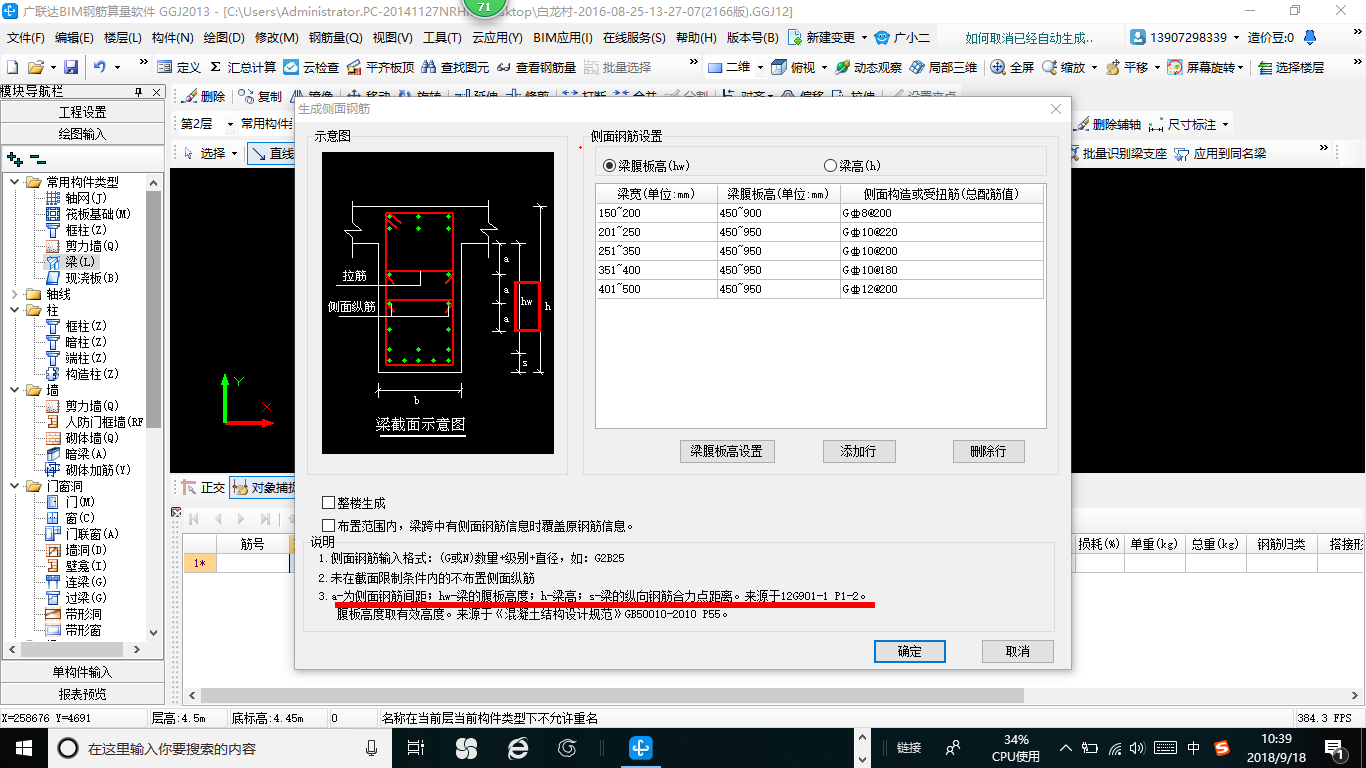
Task: Click 平齐板顶 tool
Action: (381, 67)
